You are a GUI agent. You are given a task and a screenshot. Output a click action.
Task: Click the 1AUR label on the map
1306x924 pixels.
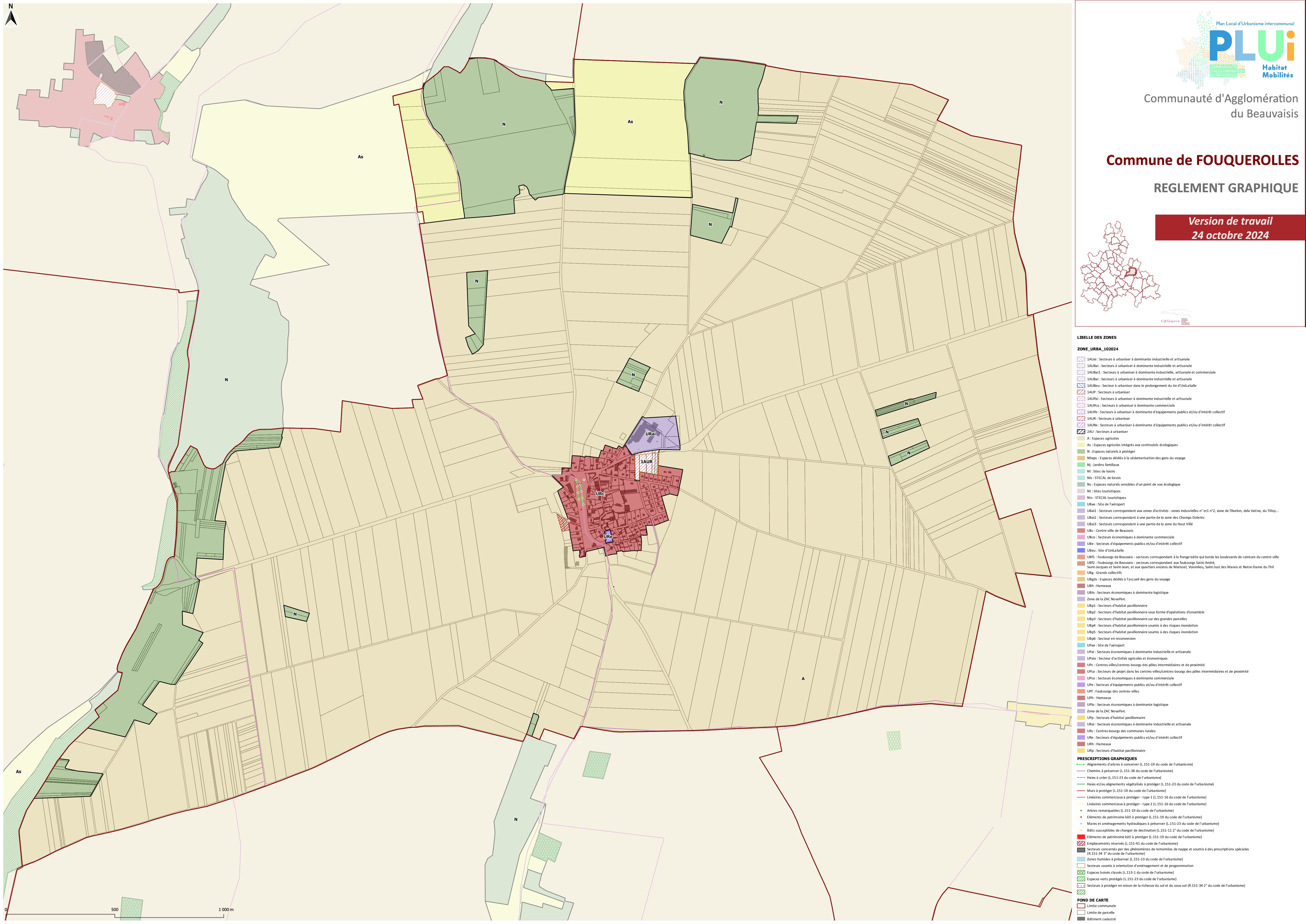pyautogui.click(x=647, y=462)
